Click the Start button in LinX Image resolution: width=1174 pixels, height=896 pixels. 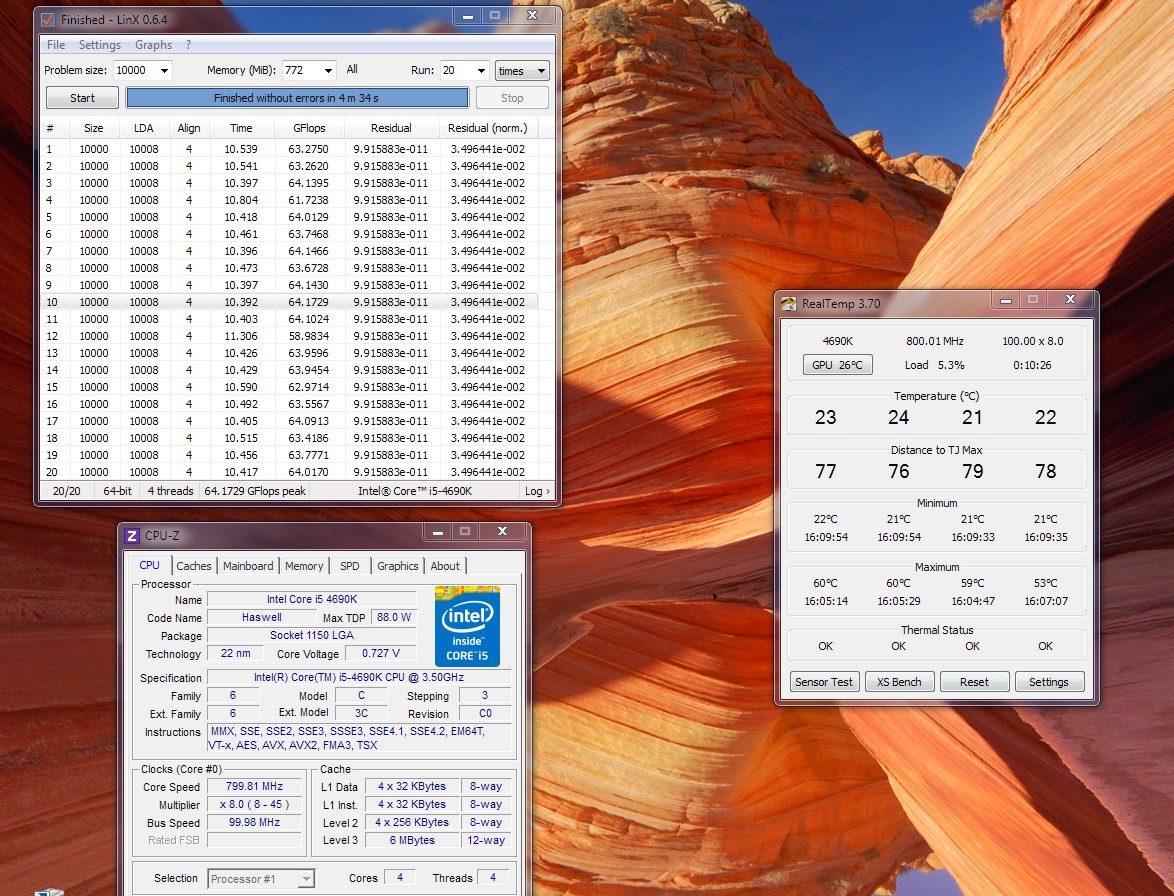click(82, 98)
